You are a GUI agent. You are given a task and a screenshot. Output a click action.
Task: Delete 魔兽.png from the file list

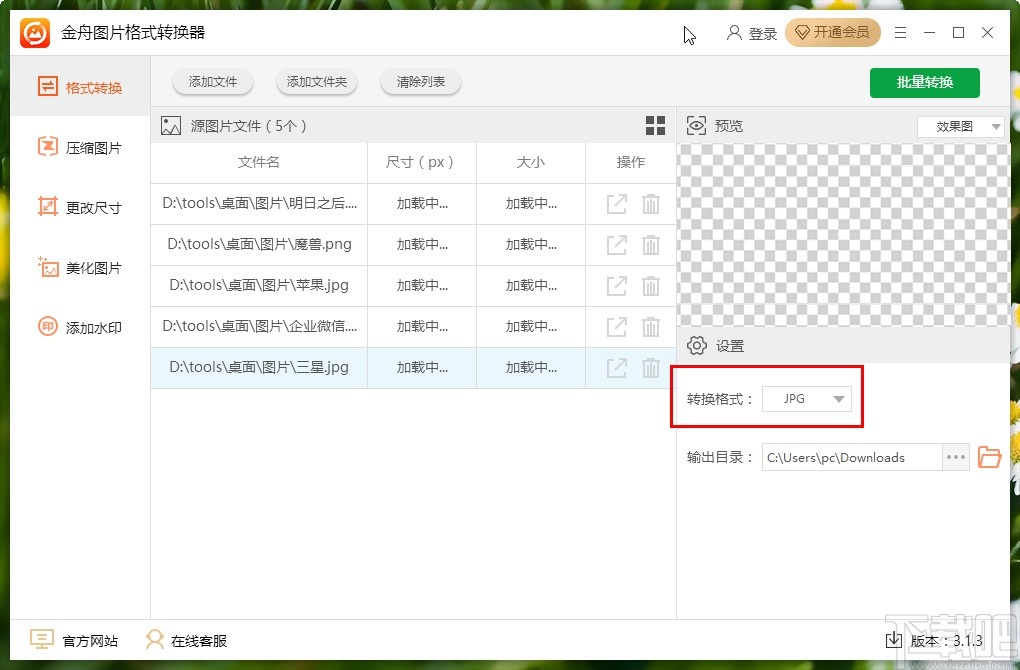point(651,244)
